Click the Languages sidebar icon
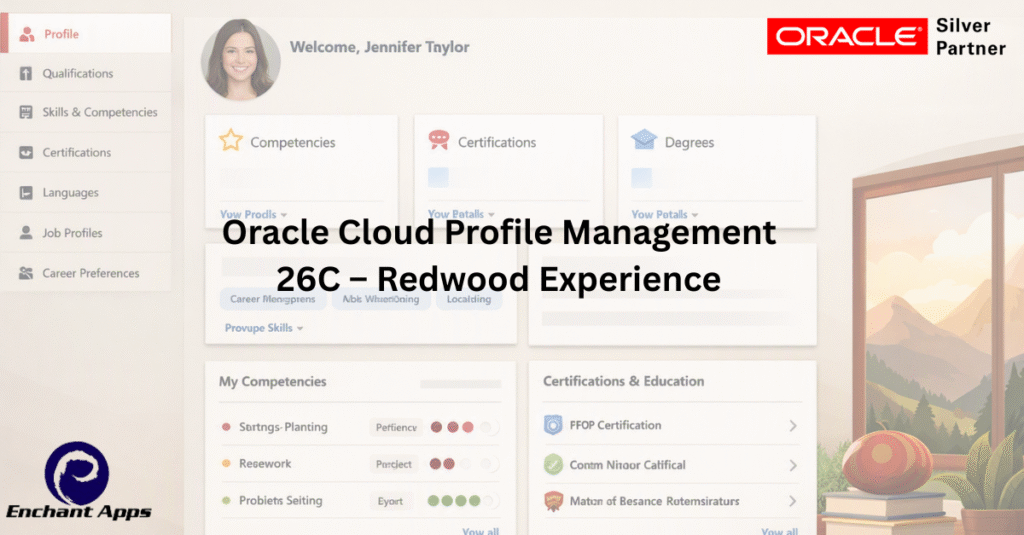The image size is (1024, 535). click(25, 193)
